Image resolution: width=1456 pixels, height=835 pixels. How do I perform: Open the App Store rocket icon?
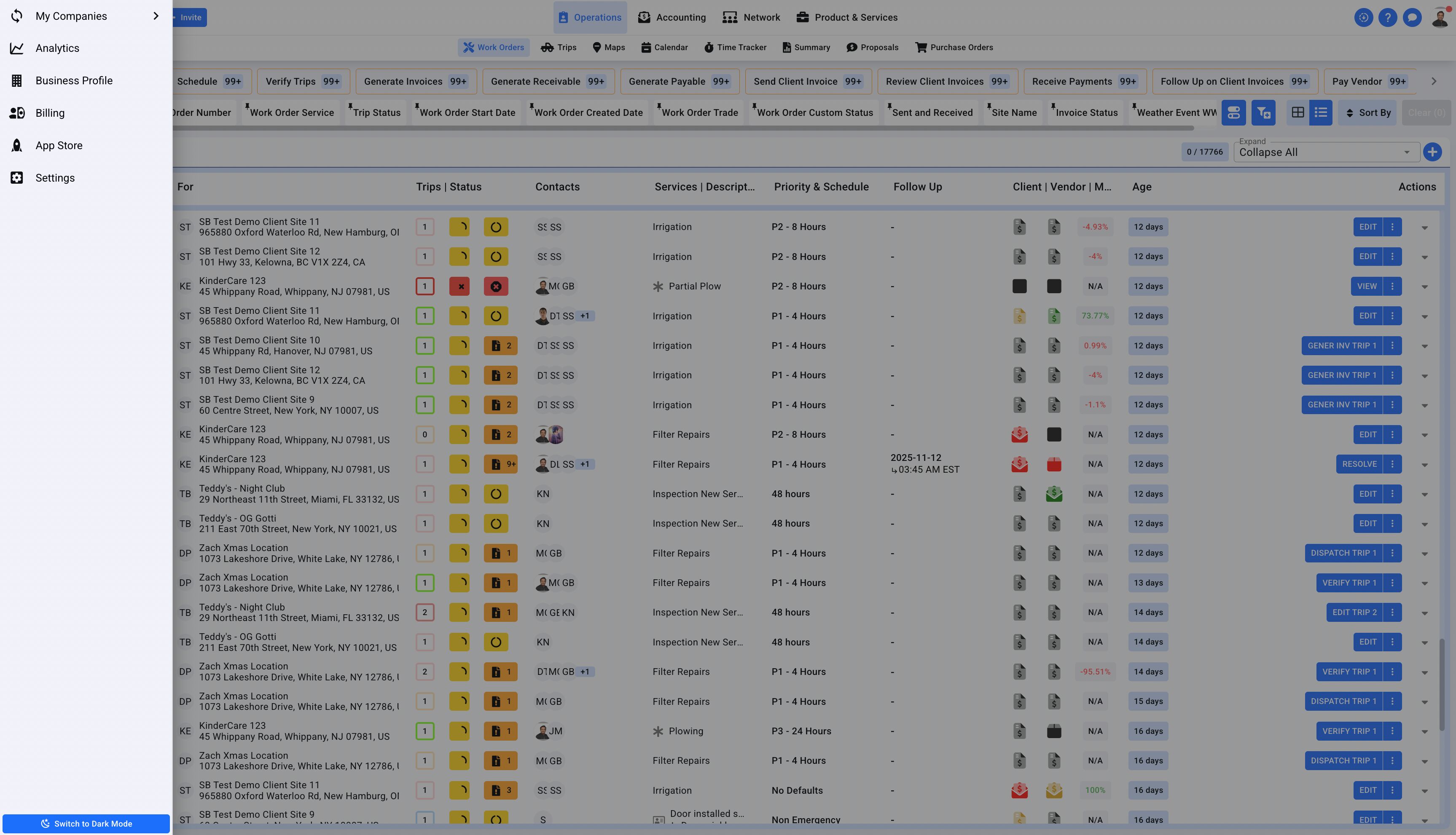click(16, 146)
